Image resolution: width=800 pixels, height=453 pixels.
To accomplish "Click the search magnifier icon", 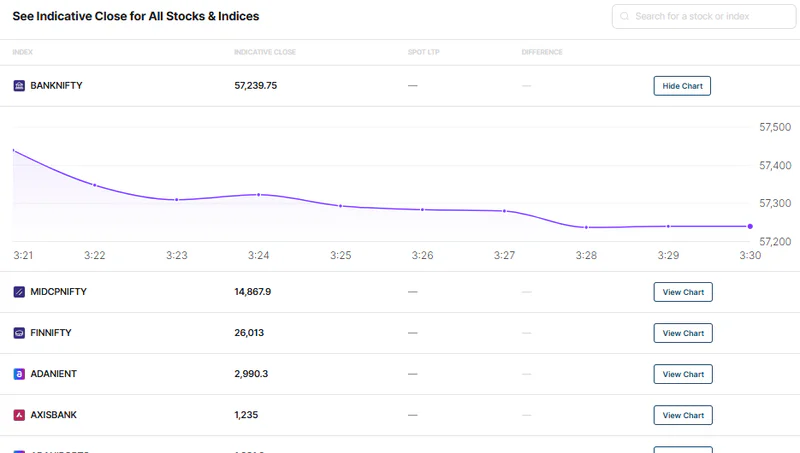I will [624, 16].
